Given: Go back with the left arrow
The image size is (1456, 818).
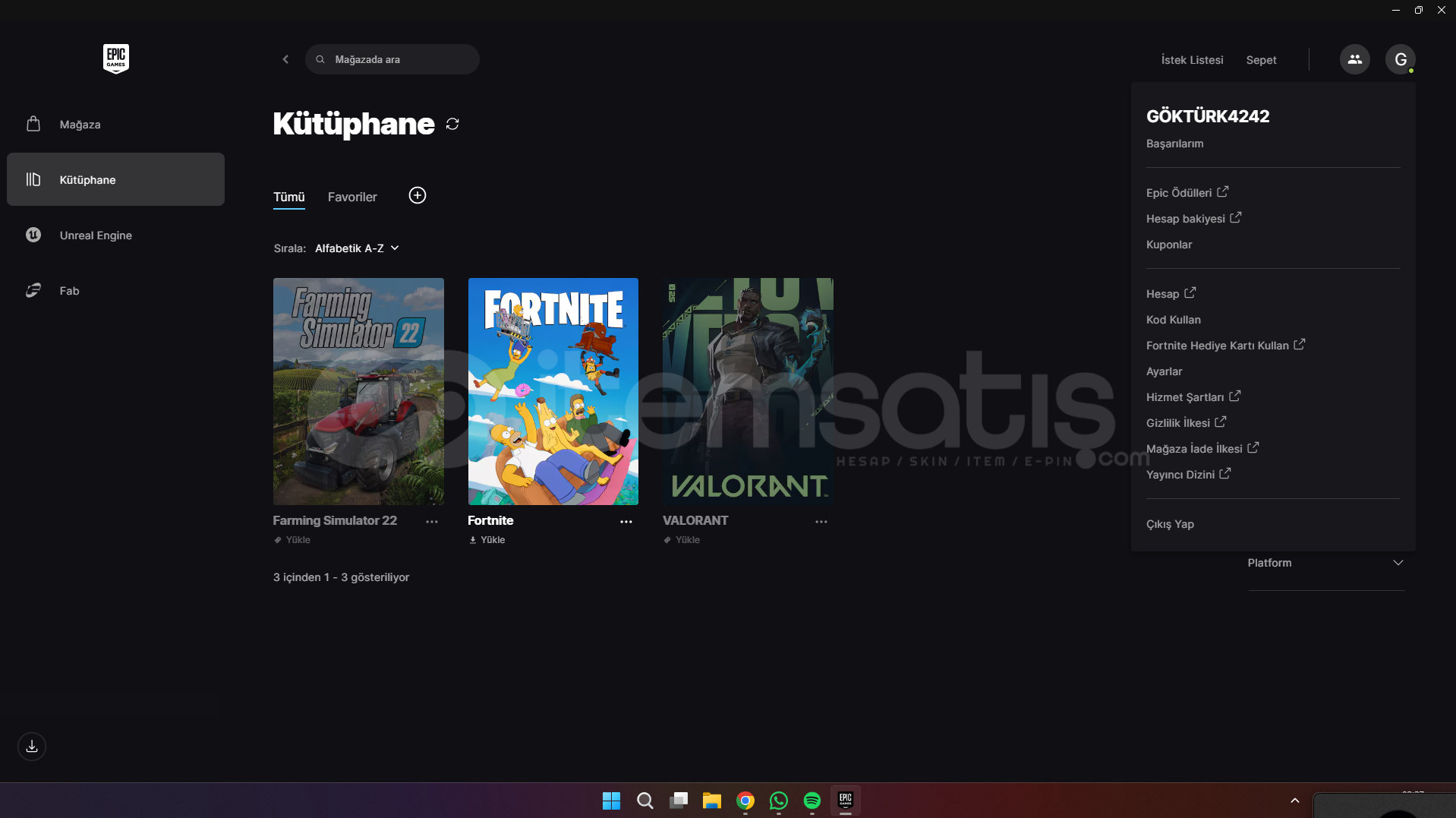Looking at the screenshot, I should click(285, 59).
